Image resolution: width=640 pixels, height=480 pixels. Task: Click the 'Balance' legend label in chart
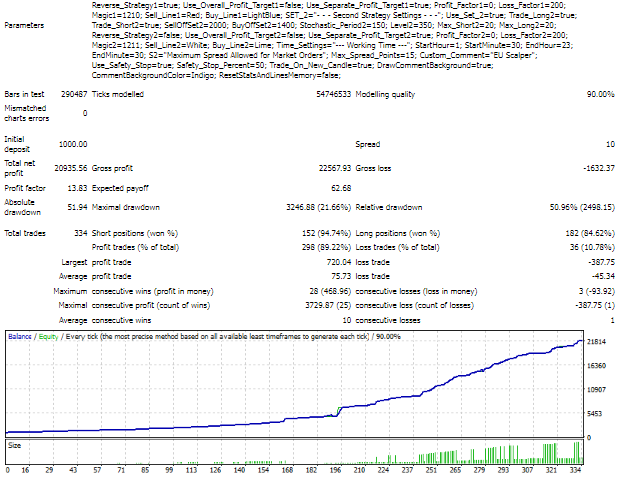[x=20, y=337]
